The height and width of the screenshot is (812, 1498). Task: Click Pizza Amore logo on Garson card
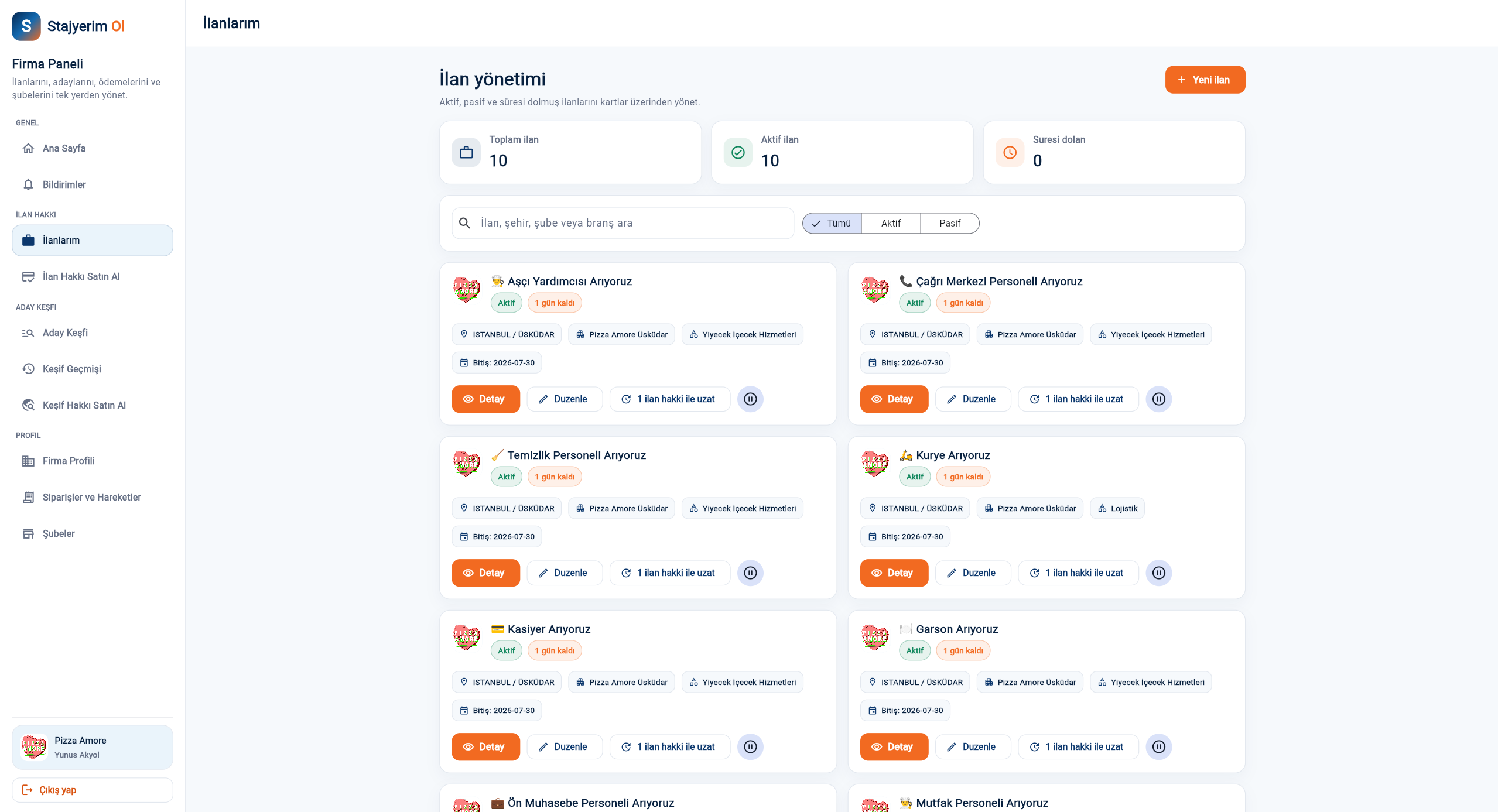875,638
